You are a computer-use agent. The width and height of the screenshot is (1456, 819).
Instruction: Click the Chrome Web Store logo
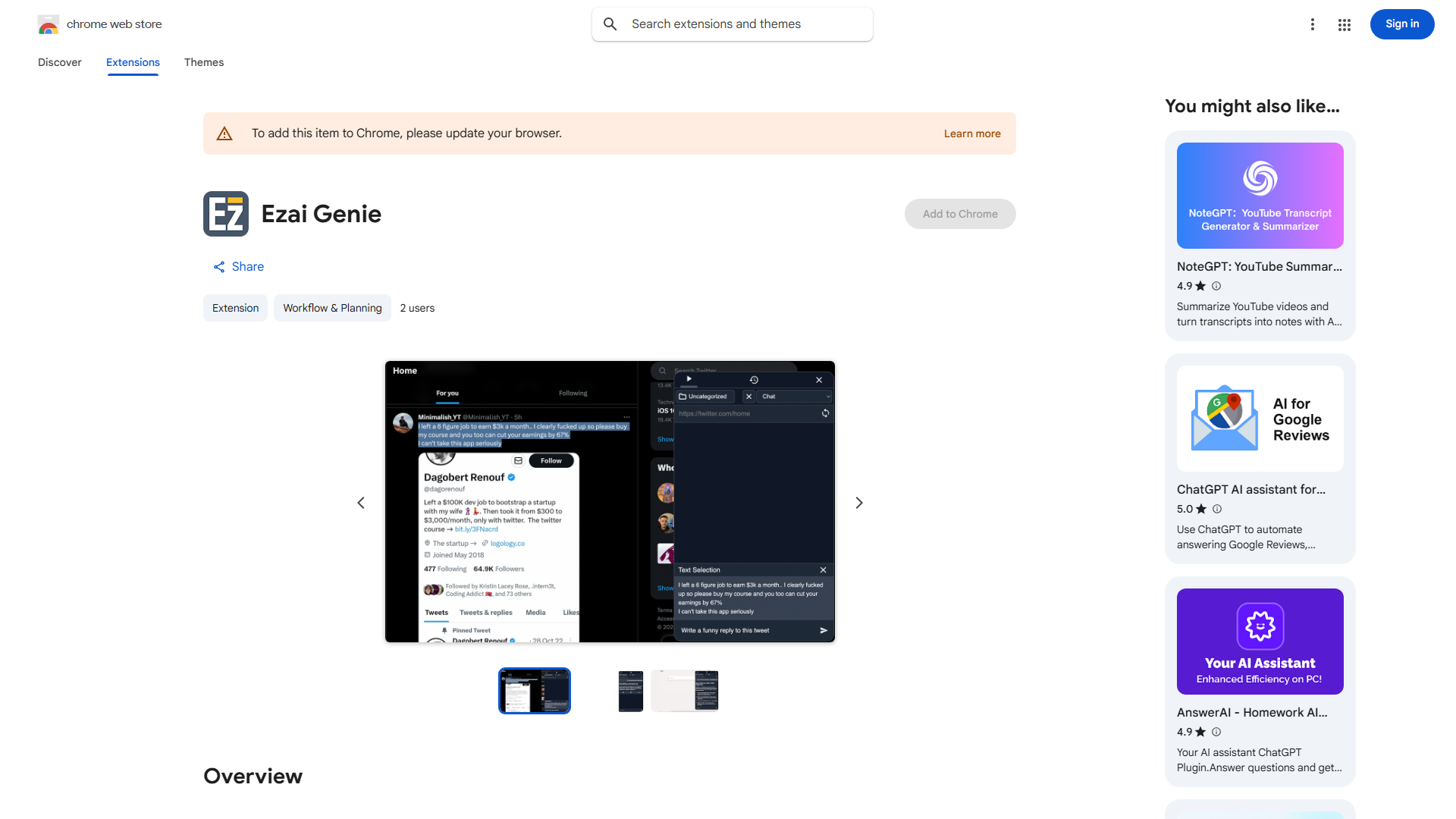coord(49,24)
